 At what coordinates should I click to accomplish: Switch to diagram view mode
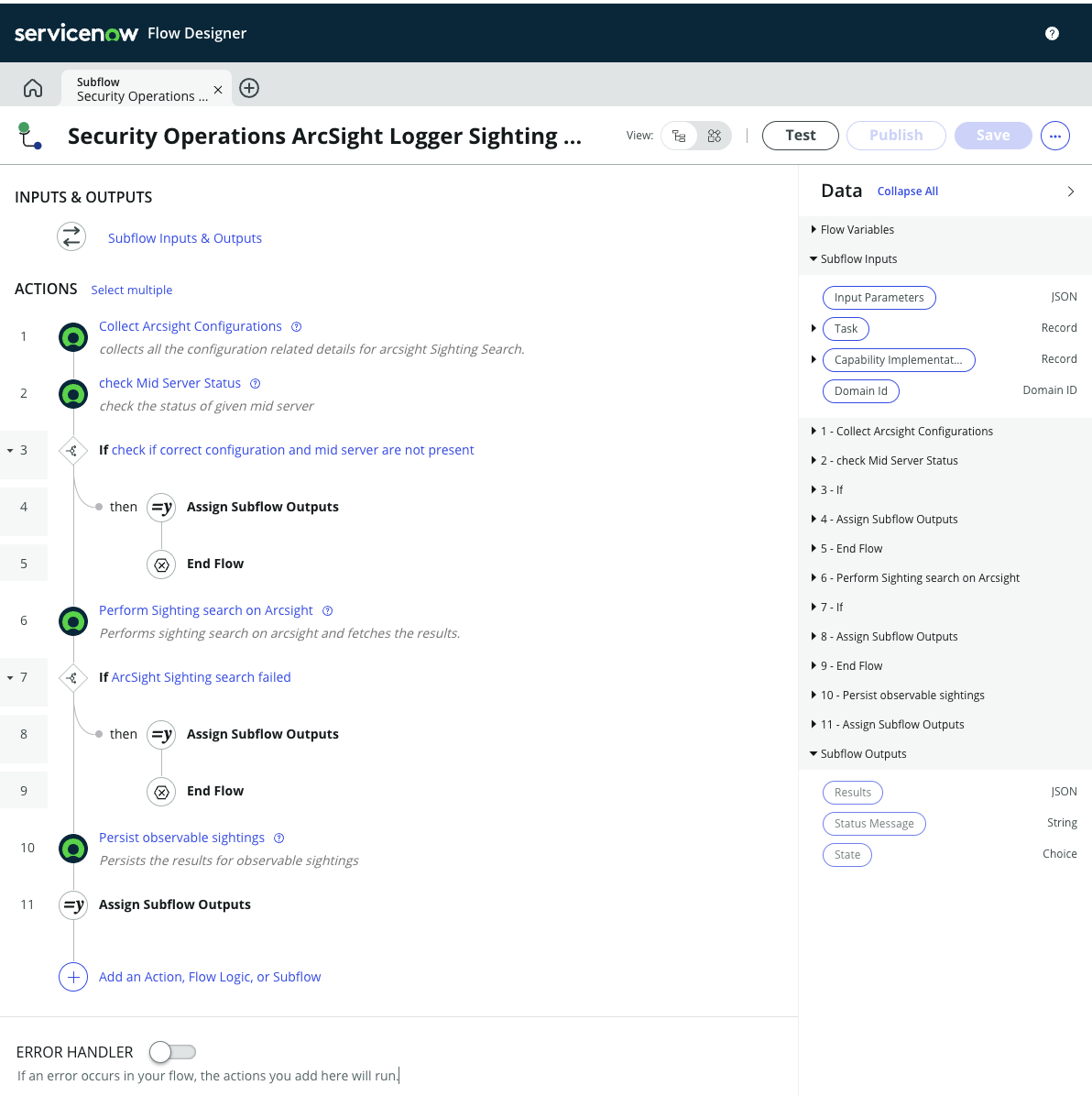pyautogui.click(x=714, y=136)
